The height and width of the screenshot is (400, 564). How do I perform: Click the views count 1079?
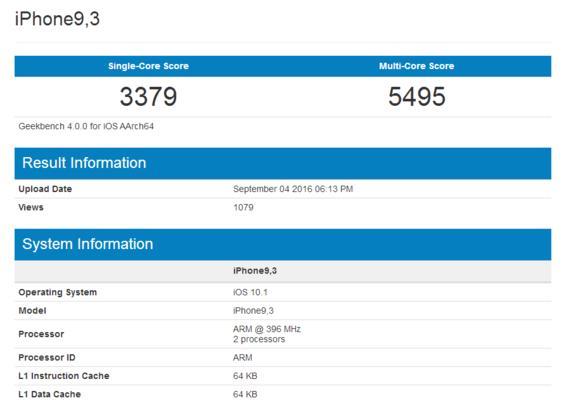[244, 207]
